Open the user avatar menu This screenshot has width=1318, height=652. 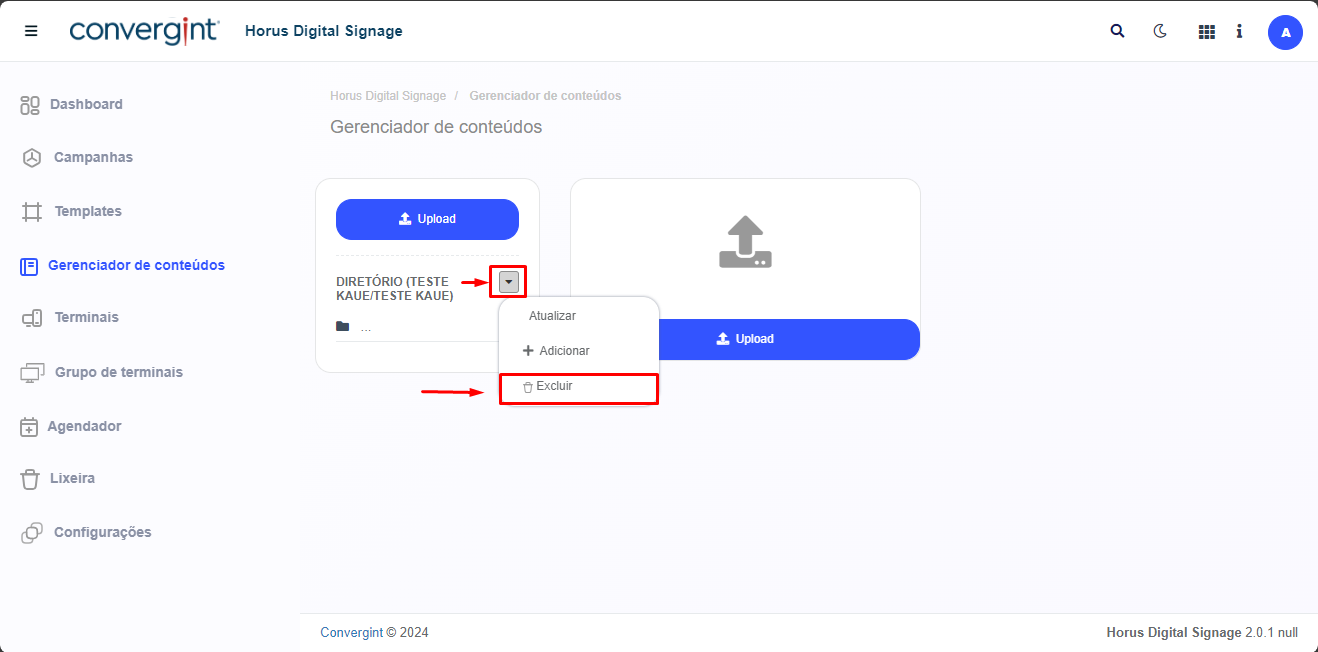(x=1285, y=32)
